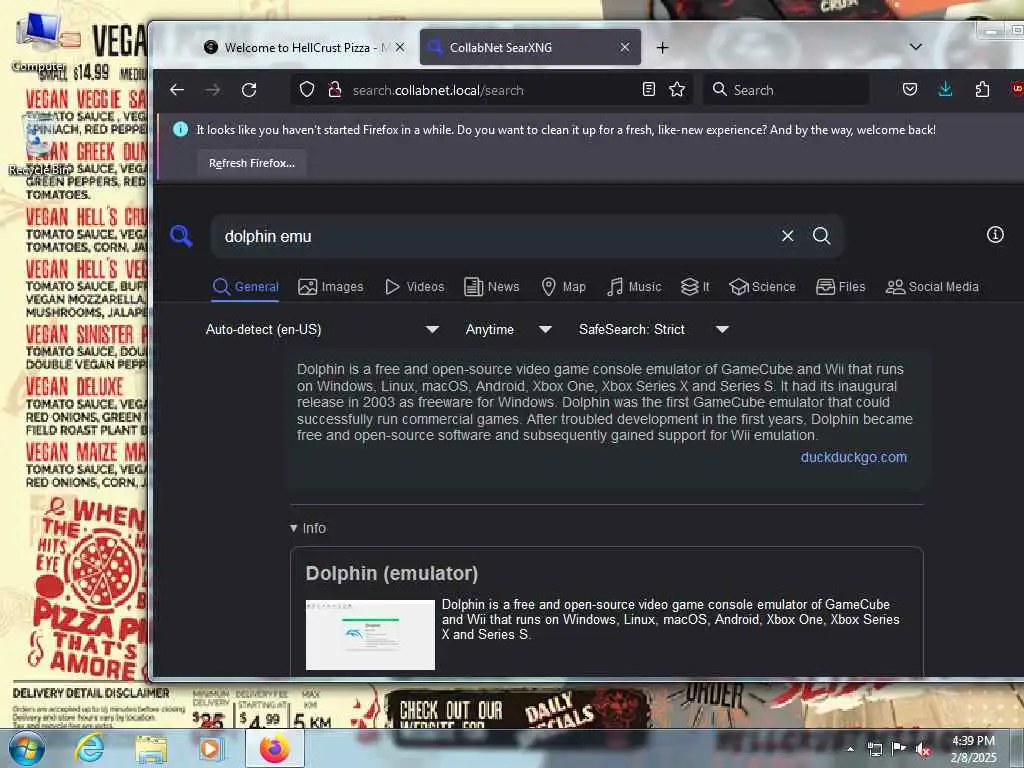1024x768 pixels.
Task: Open the duckduckgo.com source link
Action: click(854, 457)
